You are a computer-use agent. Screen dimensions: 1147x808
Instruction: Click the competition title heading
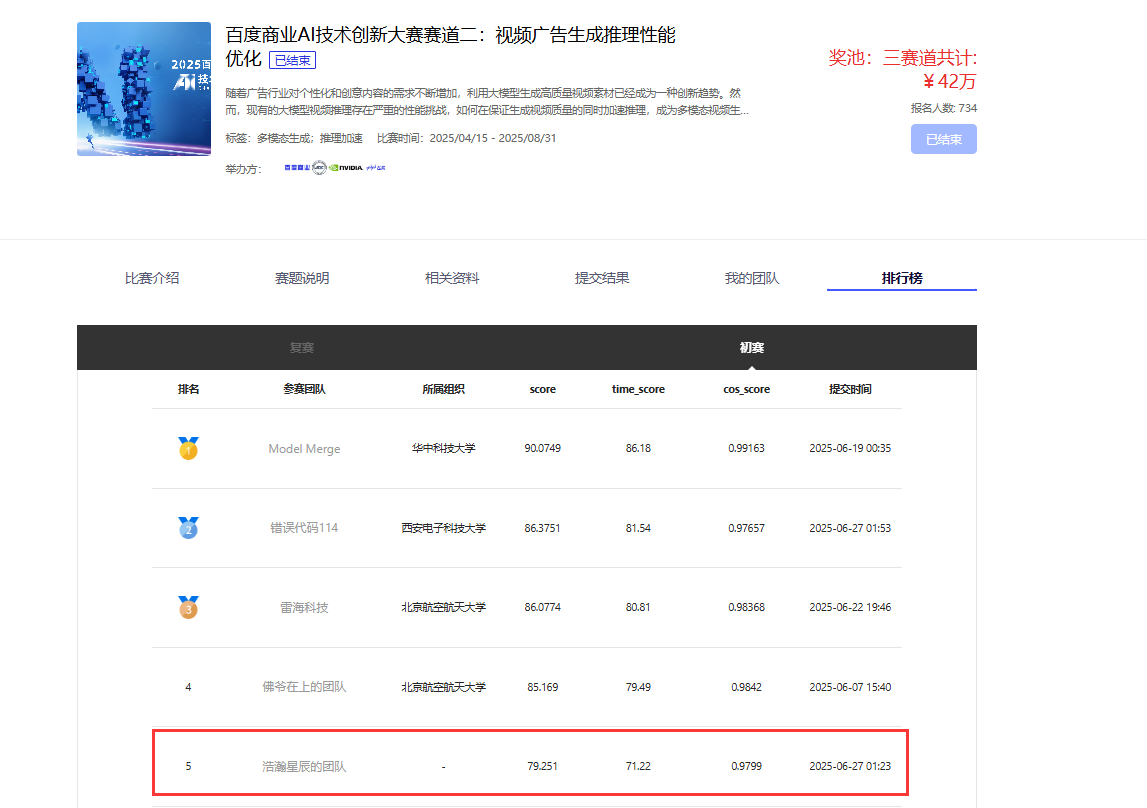click(450, 46)
